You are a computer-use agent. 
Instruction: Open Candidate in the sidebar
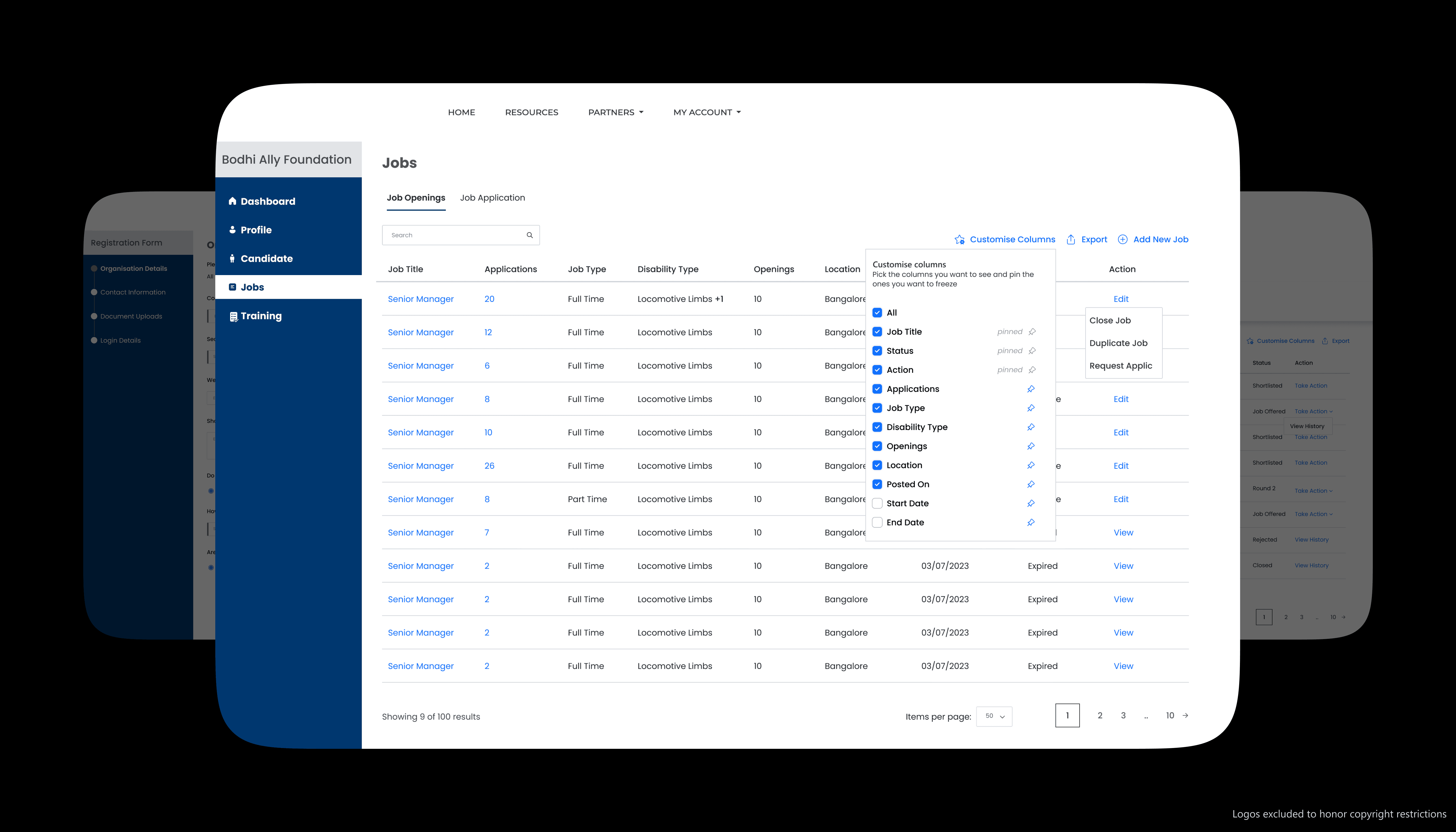266,258
